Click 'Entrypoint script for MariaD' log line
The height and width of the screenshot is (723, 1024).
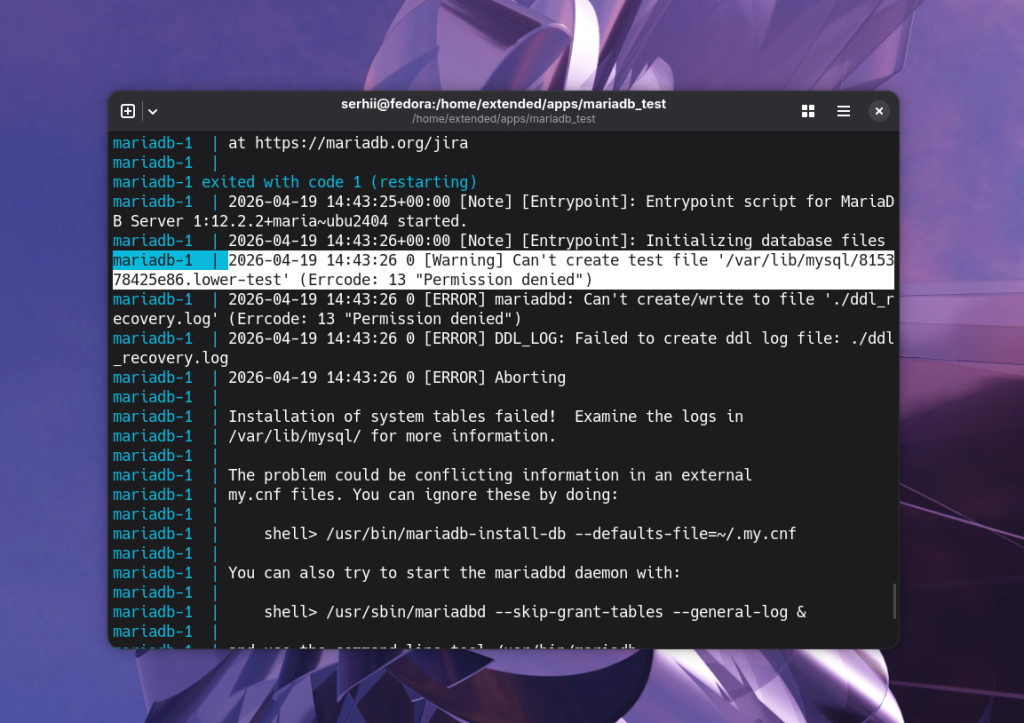point(503,202)
